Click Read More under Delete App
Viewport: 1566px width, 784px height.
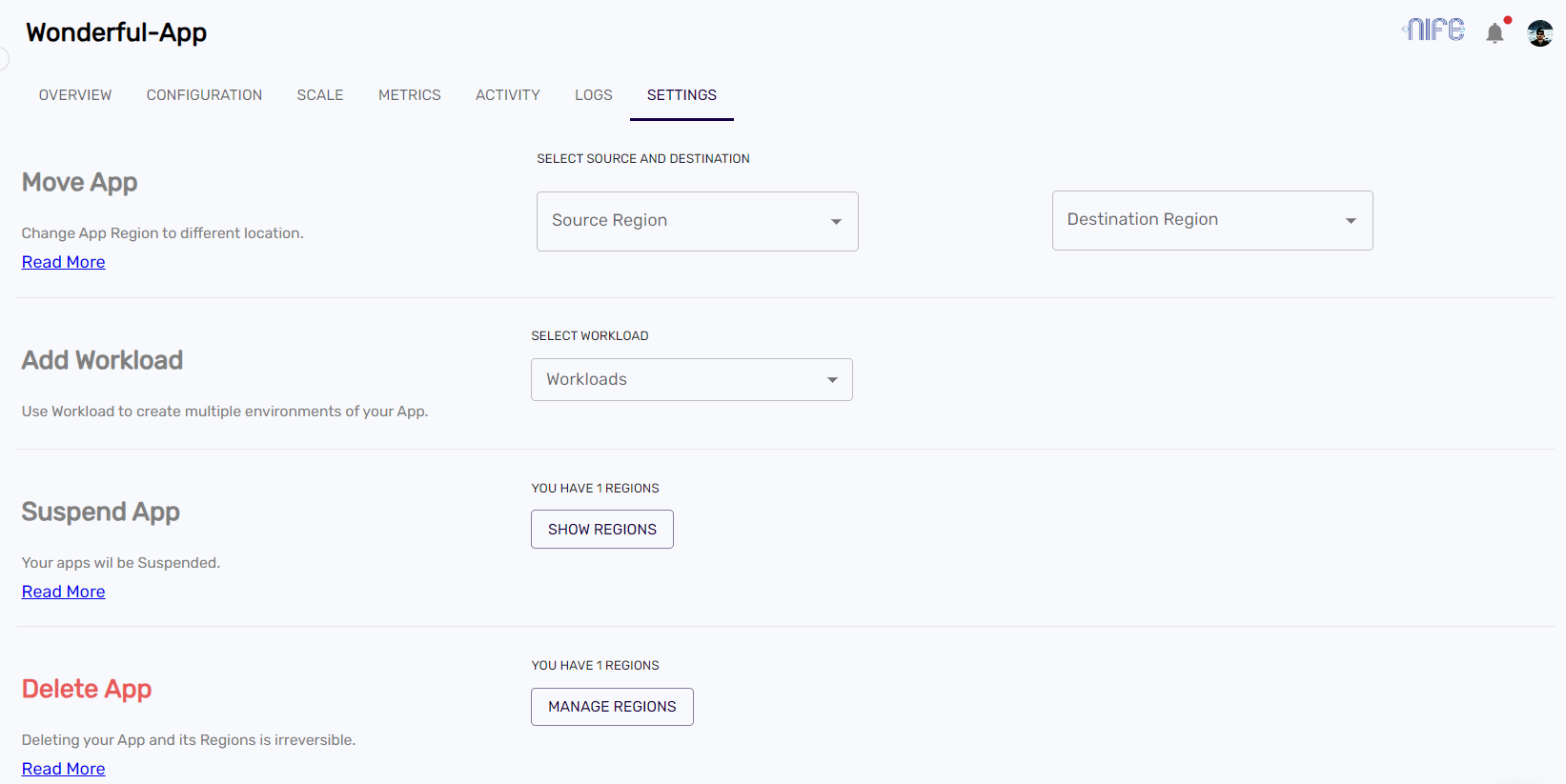click(64, 769)
